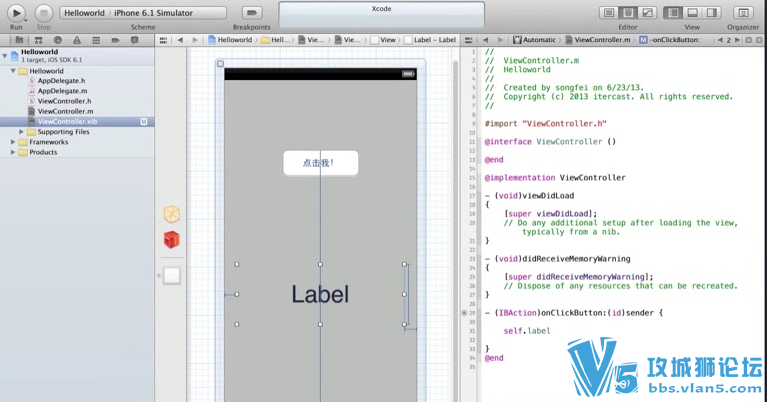Show the Project navigator

(x=19, y=40)
